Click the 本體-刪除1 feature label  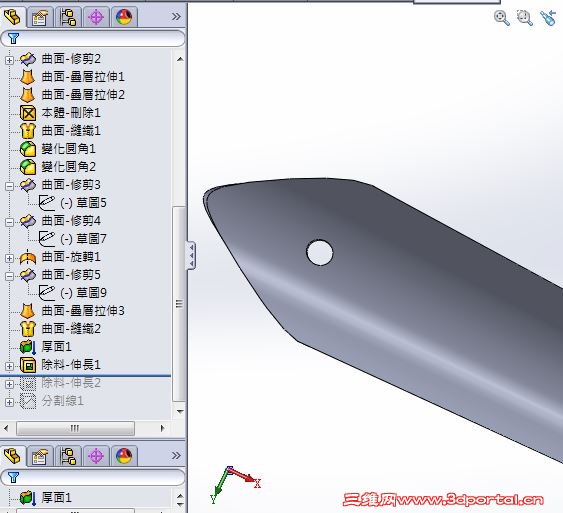[71, 113]
